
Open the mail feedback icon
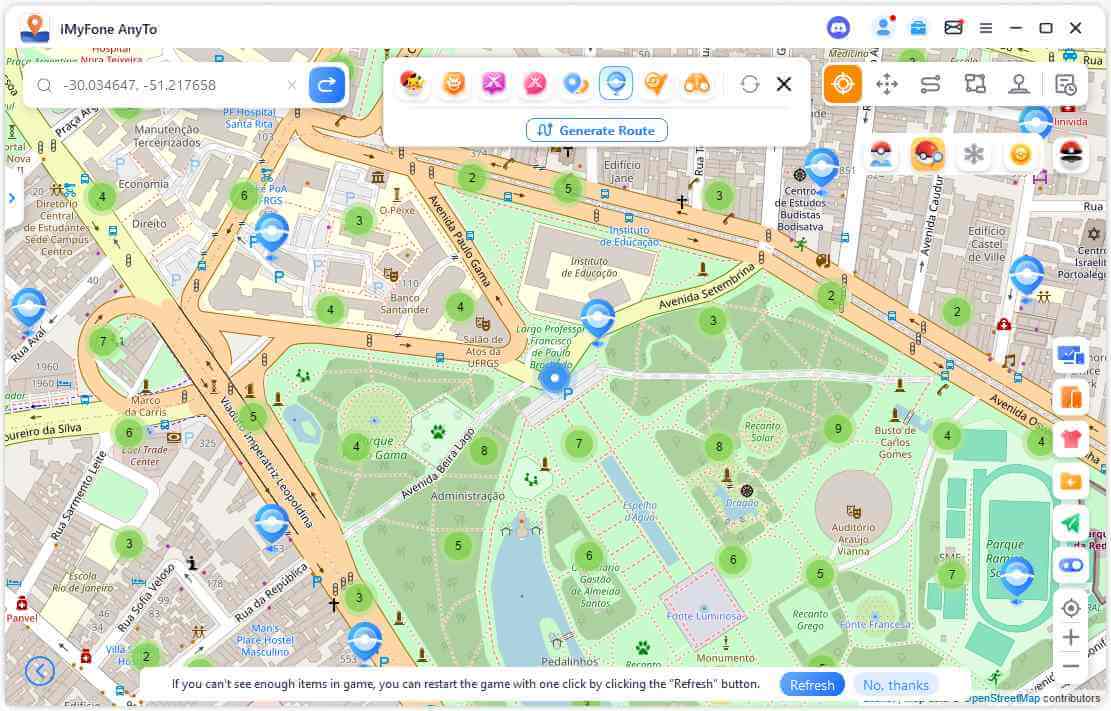pos(954,28)
